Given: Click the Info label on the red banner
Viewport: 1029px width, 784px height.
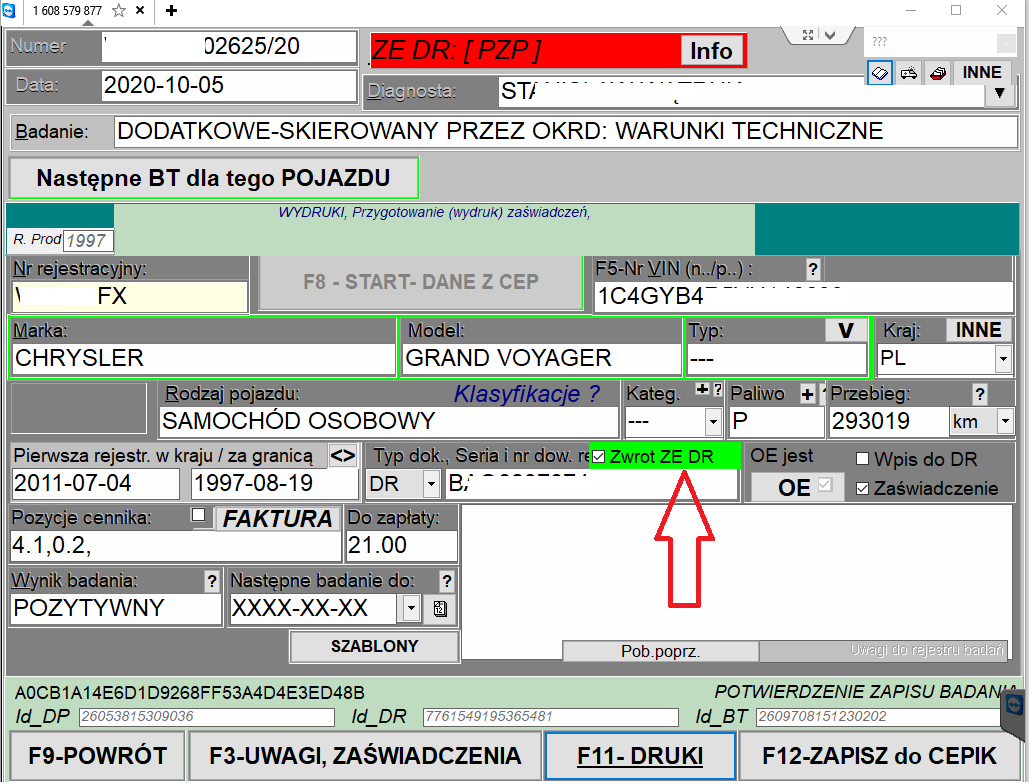Looking at the screenshot, I should [711, 50].
